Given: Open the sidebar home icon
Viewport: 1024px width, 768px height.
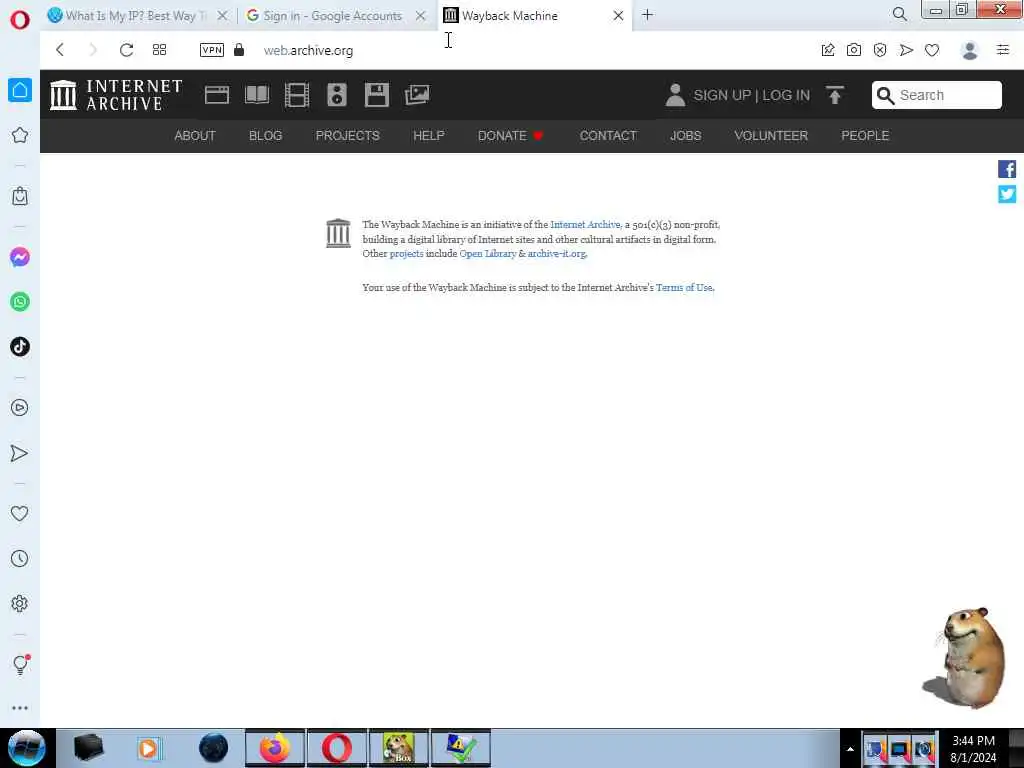Looking at the screenshot, I should tap(20, 90).
